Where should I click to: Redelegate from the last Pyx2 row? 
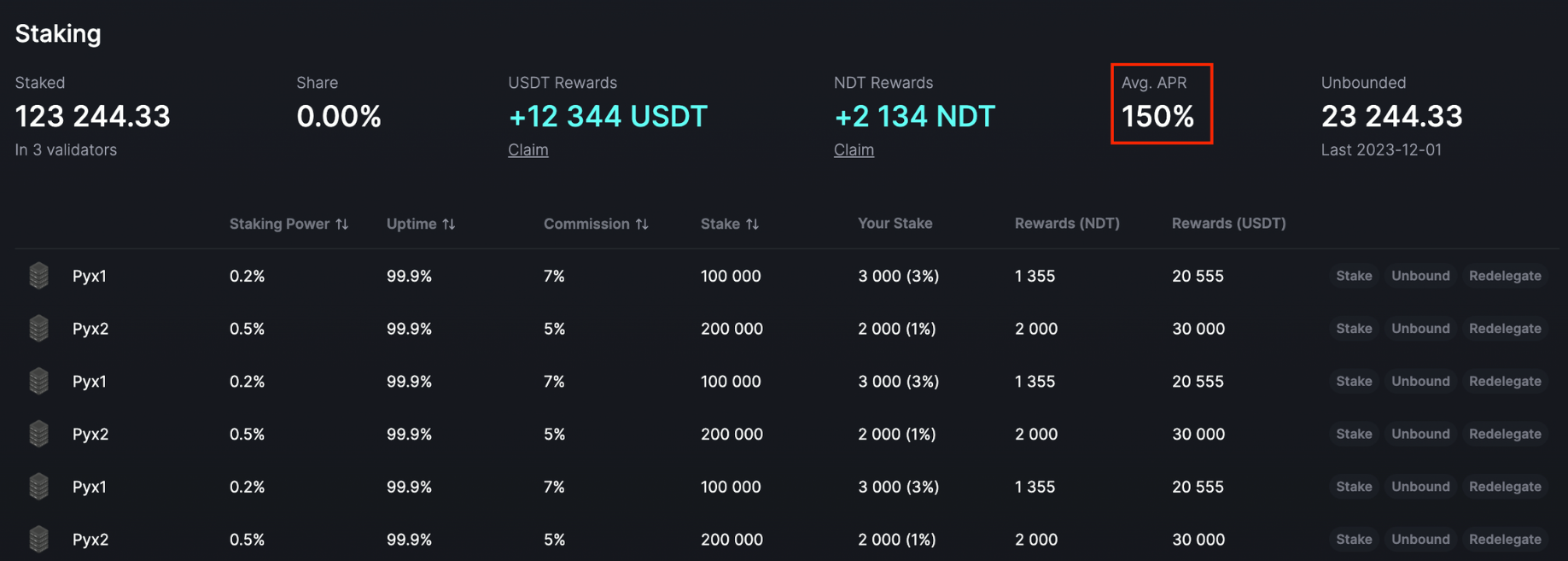pyautogui.click(x=1505, y=539)
